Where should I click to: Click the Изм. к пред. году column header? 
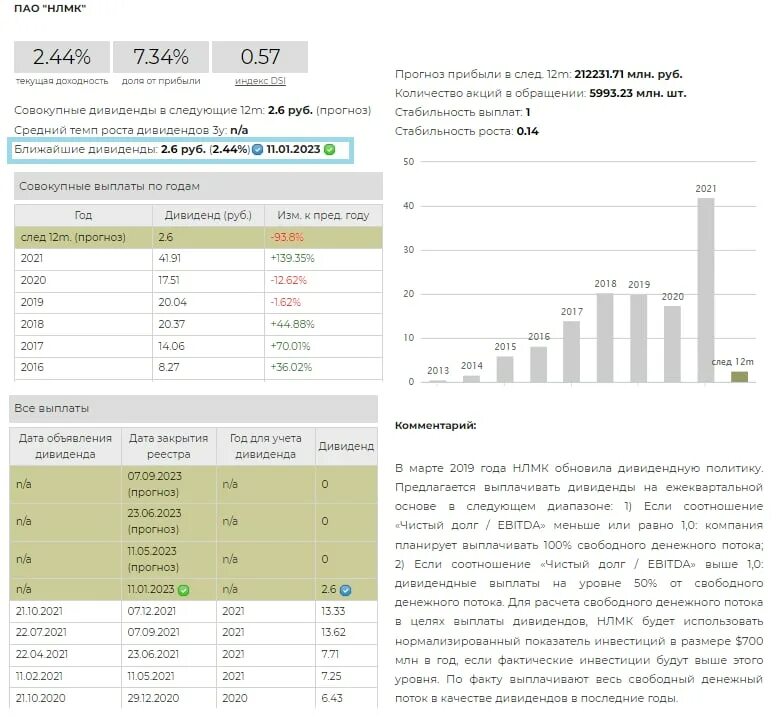click(323, 215)
